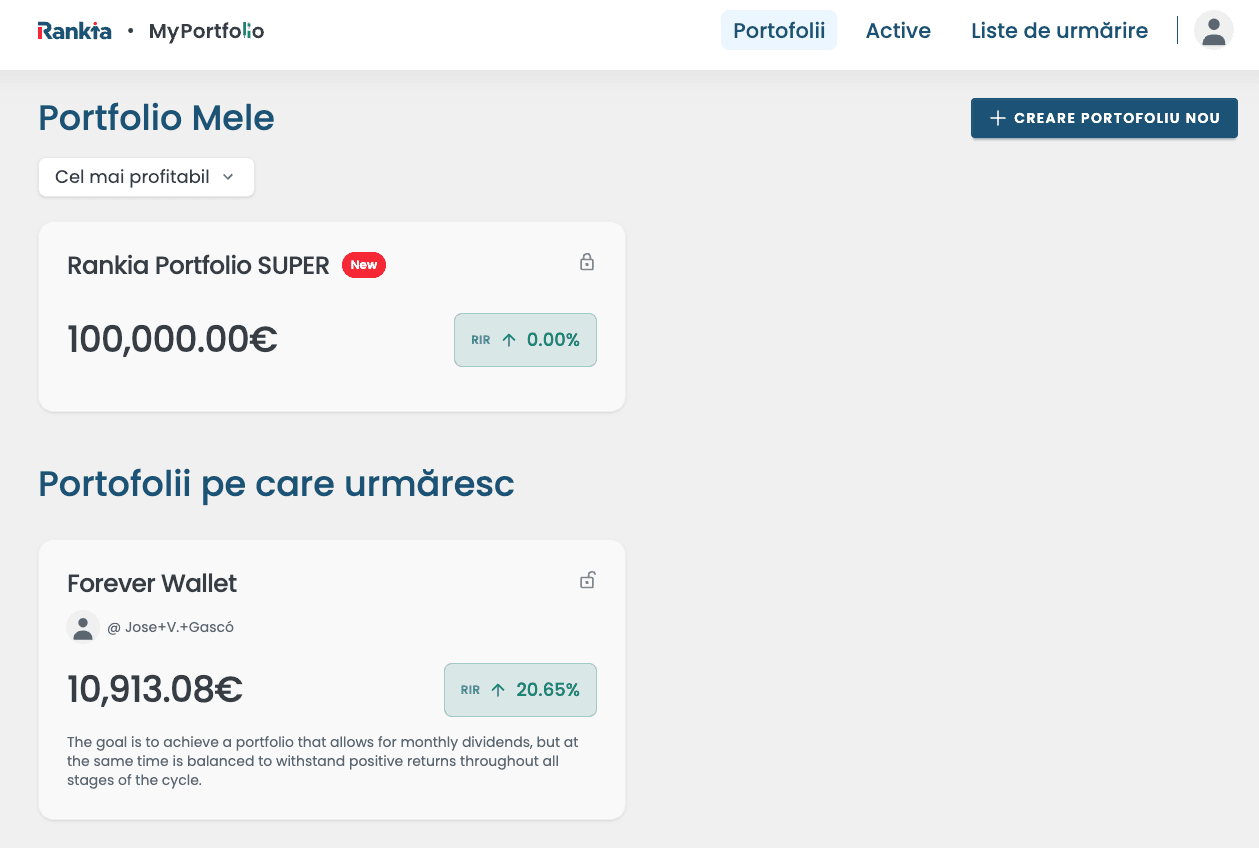This screenshot has height=848, width=1259.
Task: Open the MyPortfolio home link
Action: coord(206,31)
